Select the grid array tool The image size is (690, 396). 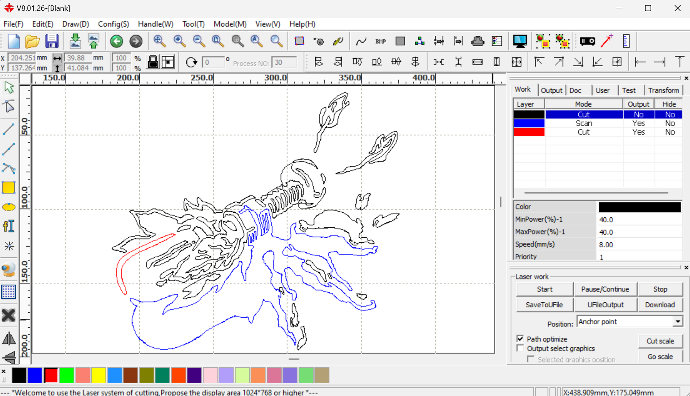click(x=9, y=292)
